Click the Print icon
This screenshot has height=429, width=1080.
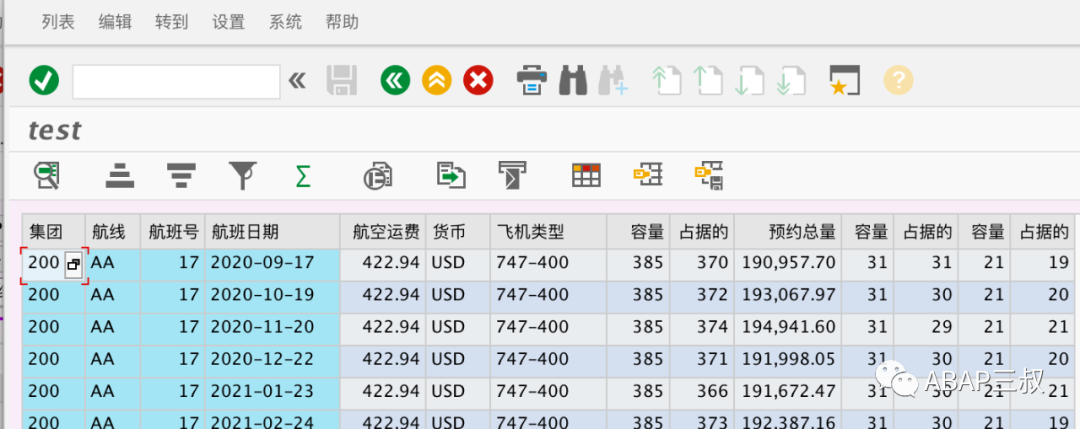click(532, 81)
